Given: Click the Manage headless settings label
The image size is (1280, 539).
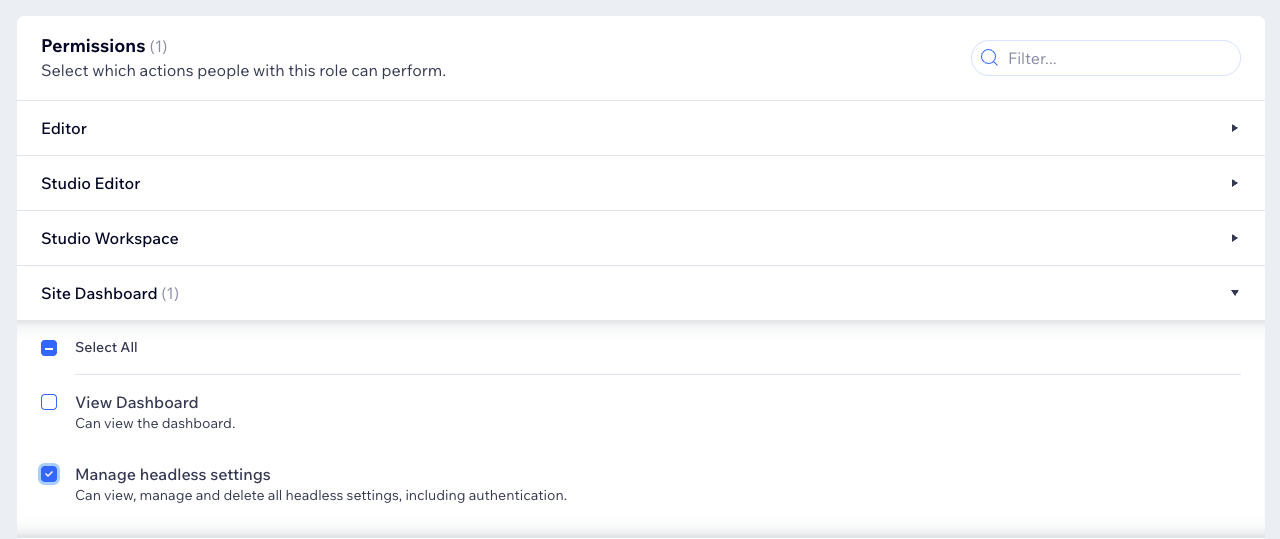Looking at the screenshot, I should tap(173, 474).
